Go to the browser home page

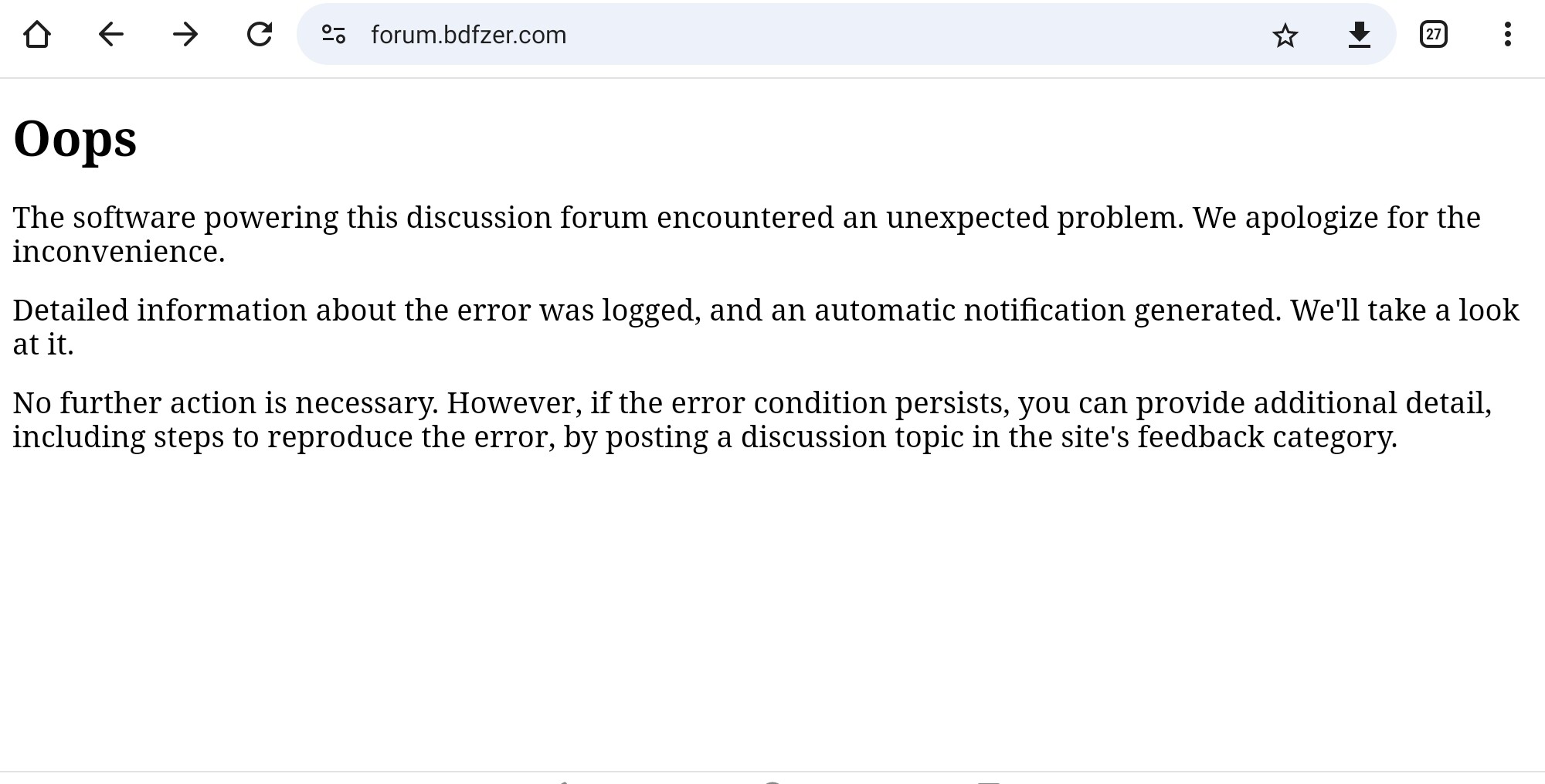tap(37, 35)
